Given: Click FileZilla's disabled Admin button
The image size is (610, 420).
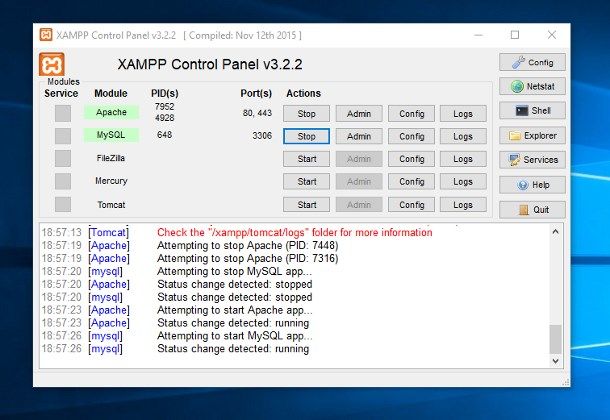Looking at the screenshot, I should [359, 159].
